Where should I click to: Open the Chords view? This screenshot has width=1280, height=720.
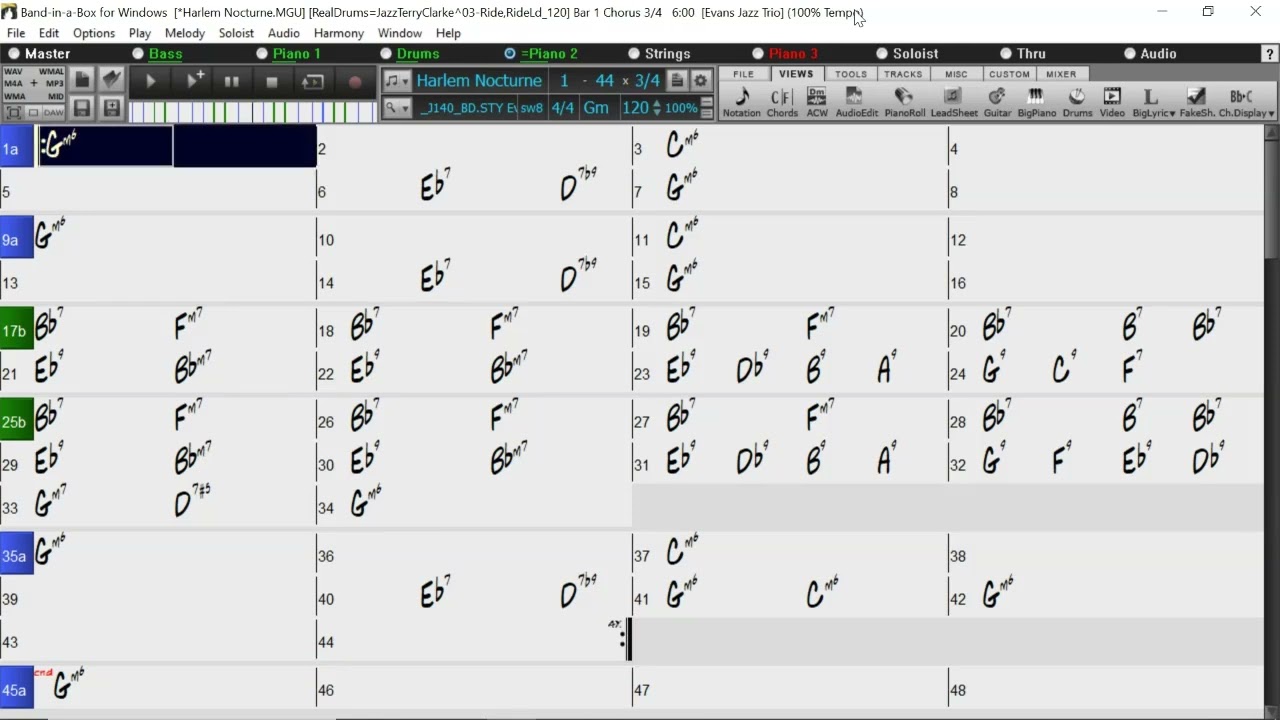(x=782, y=102)
